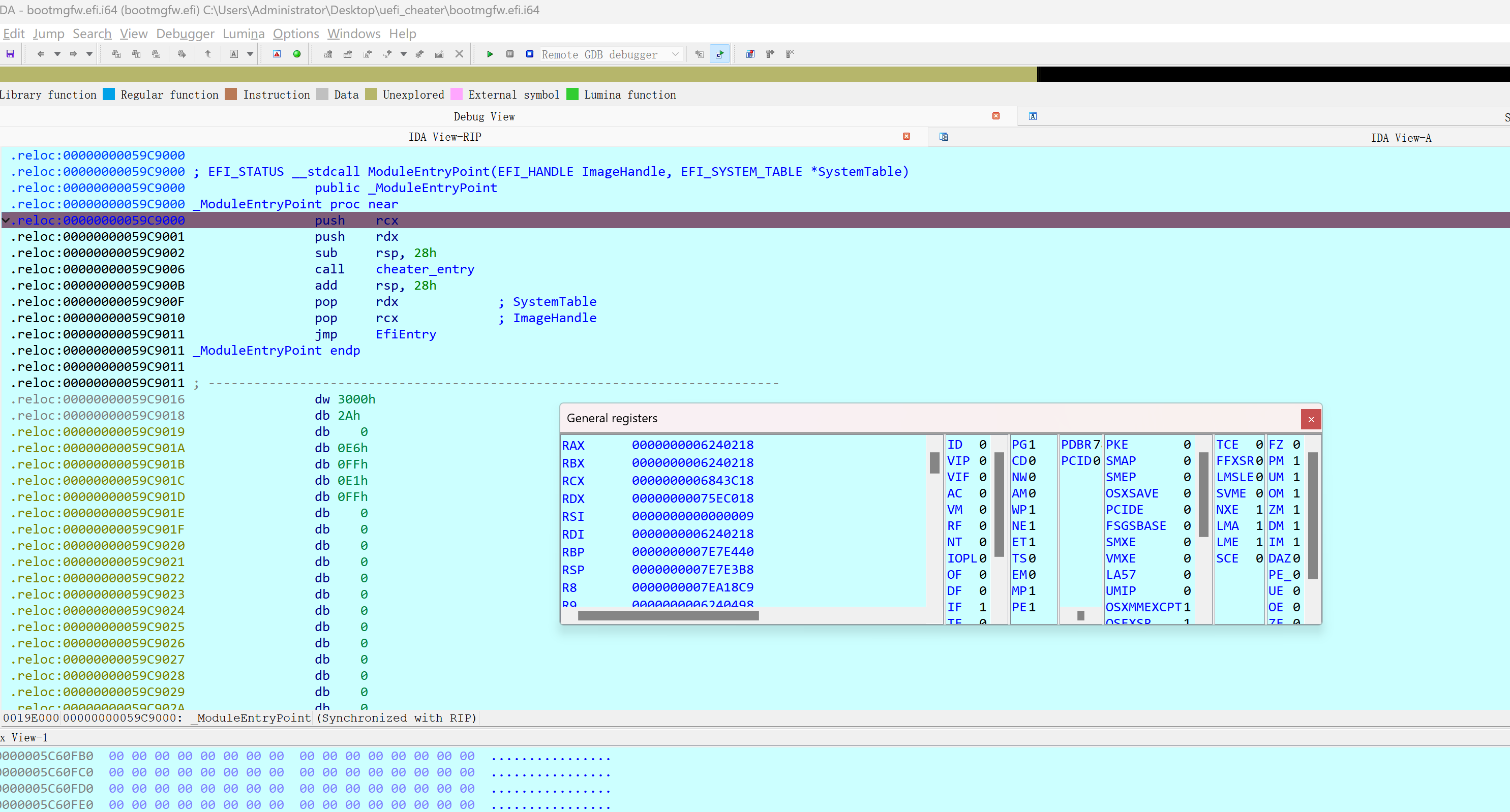
Task: Open the Remote GDB debugger selector dropdown
Action: (x=612, y=54)
